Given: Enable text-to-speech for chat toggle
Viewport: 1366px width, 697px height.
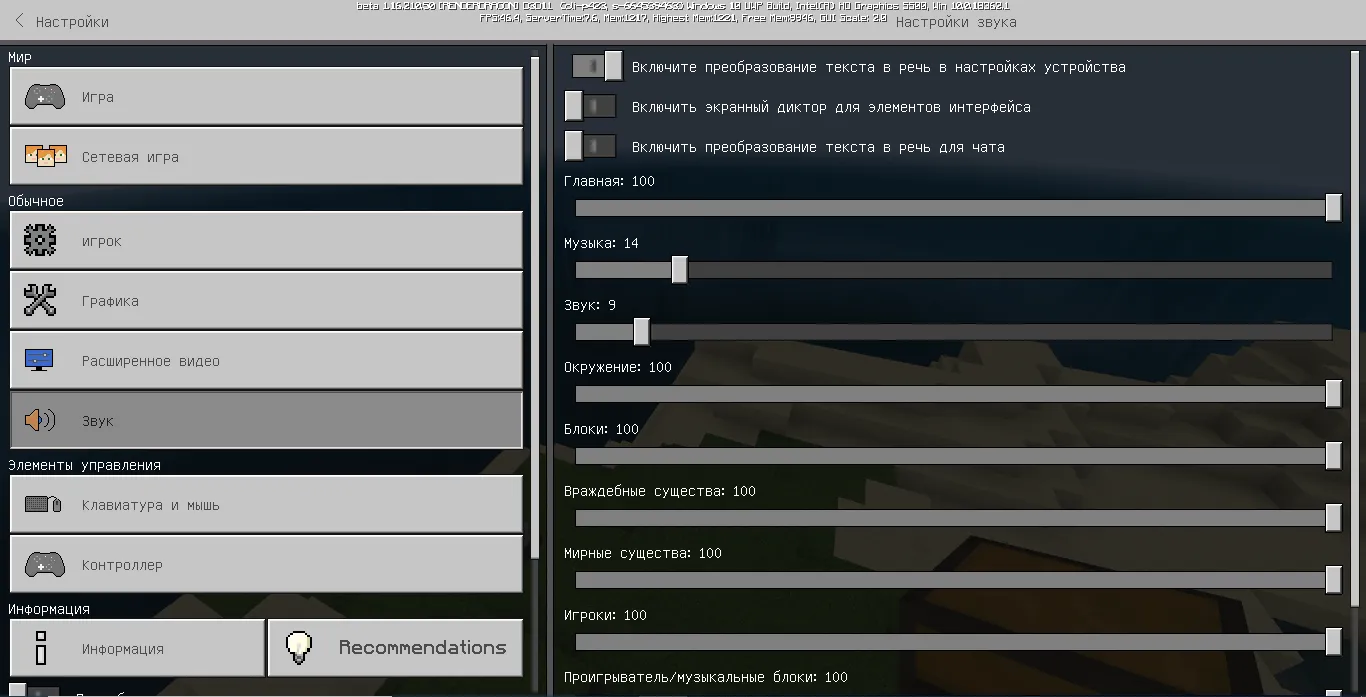Looking at the screenshot, I should pos(589,147).
